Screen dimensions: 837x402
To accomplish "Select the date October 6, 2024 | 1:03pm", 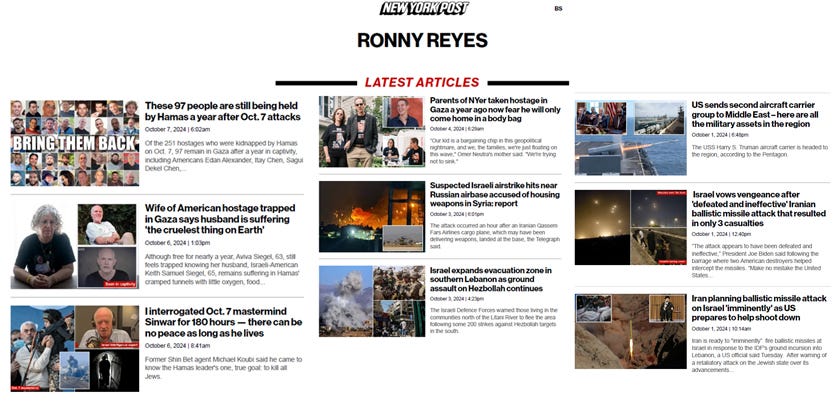I will coord(177,242).
